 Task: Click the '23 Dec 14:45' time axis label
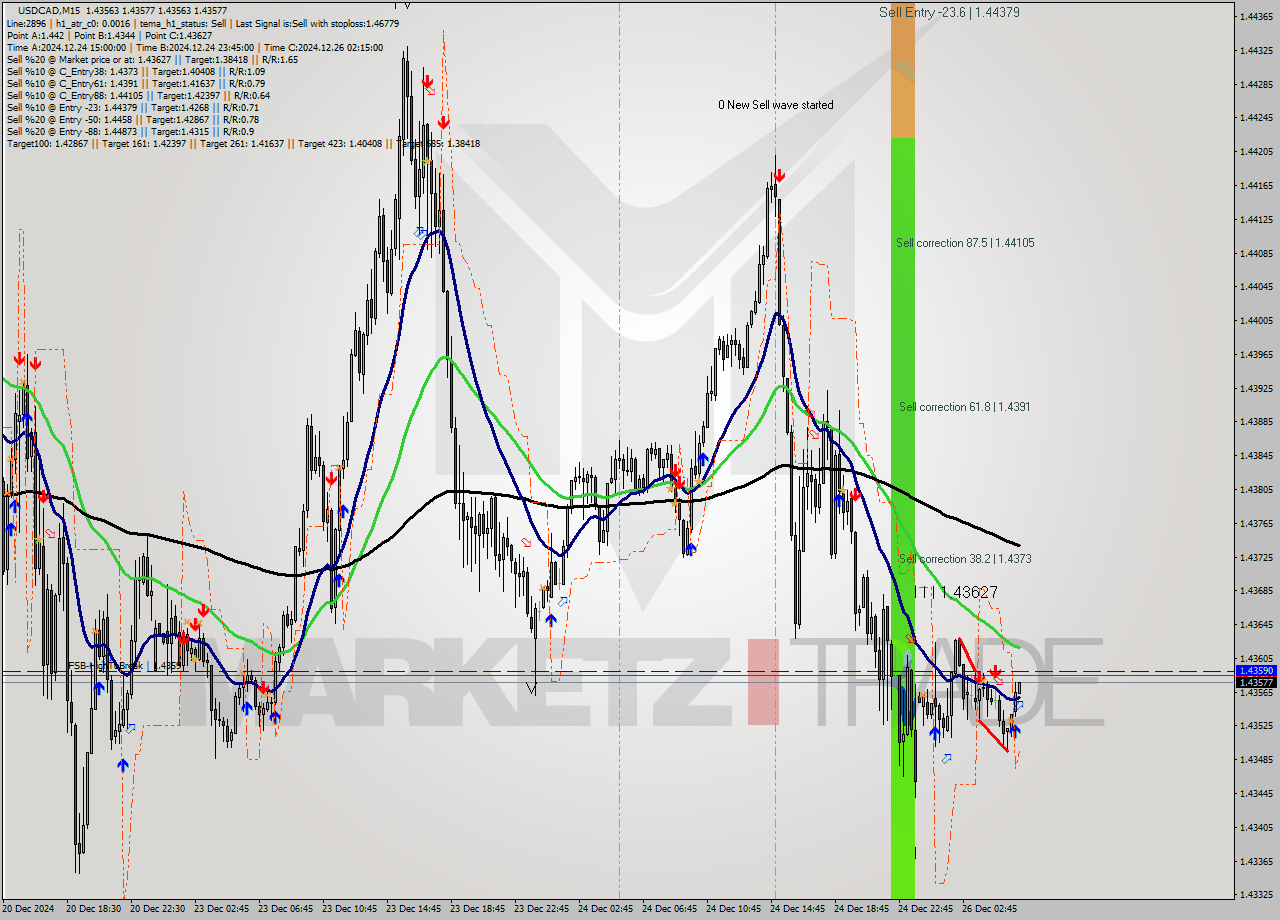coord(413,909)
